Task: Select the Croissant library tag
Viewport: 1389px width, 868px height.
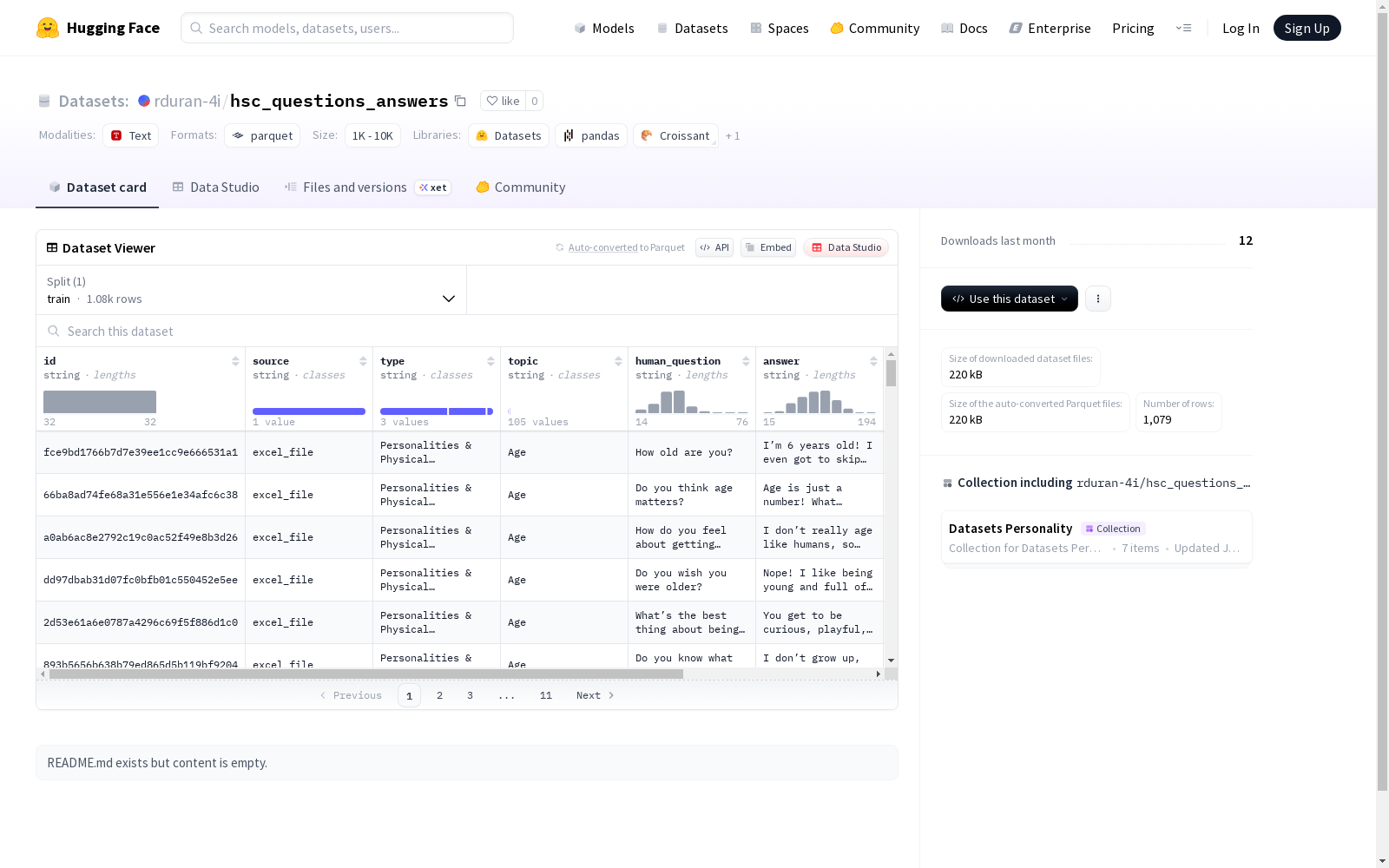Action: (675, 135)
